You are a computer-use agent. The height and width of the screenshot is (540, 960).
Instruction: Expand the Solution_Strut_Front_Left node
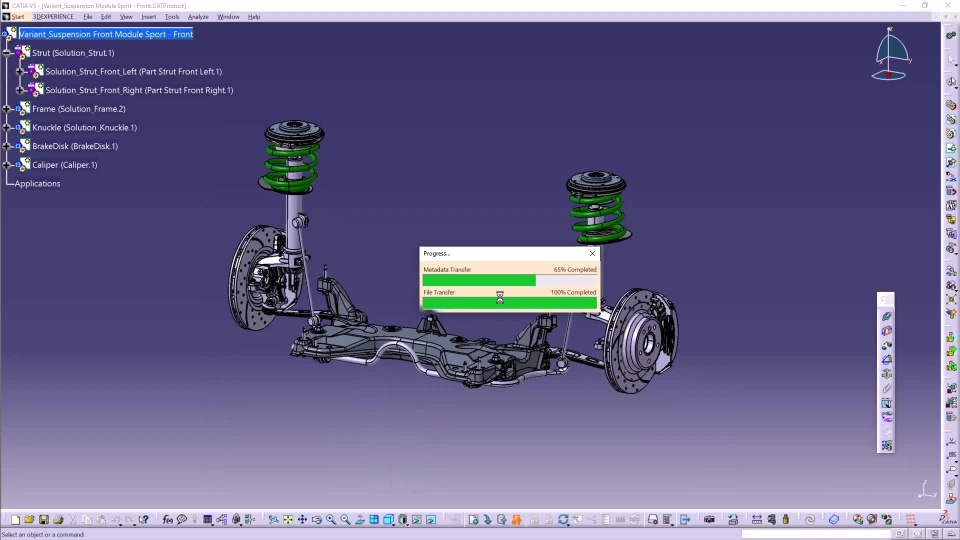click(x=20, y=72)
